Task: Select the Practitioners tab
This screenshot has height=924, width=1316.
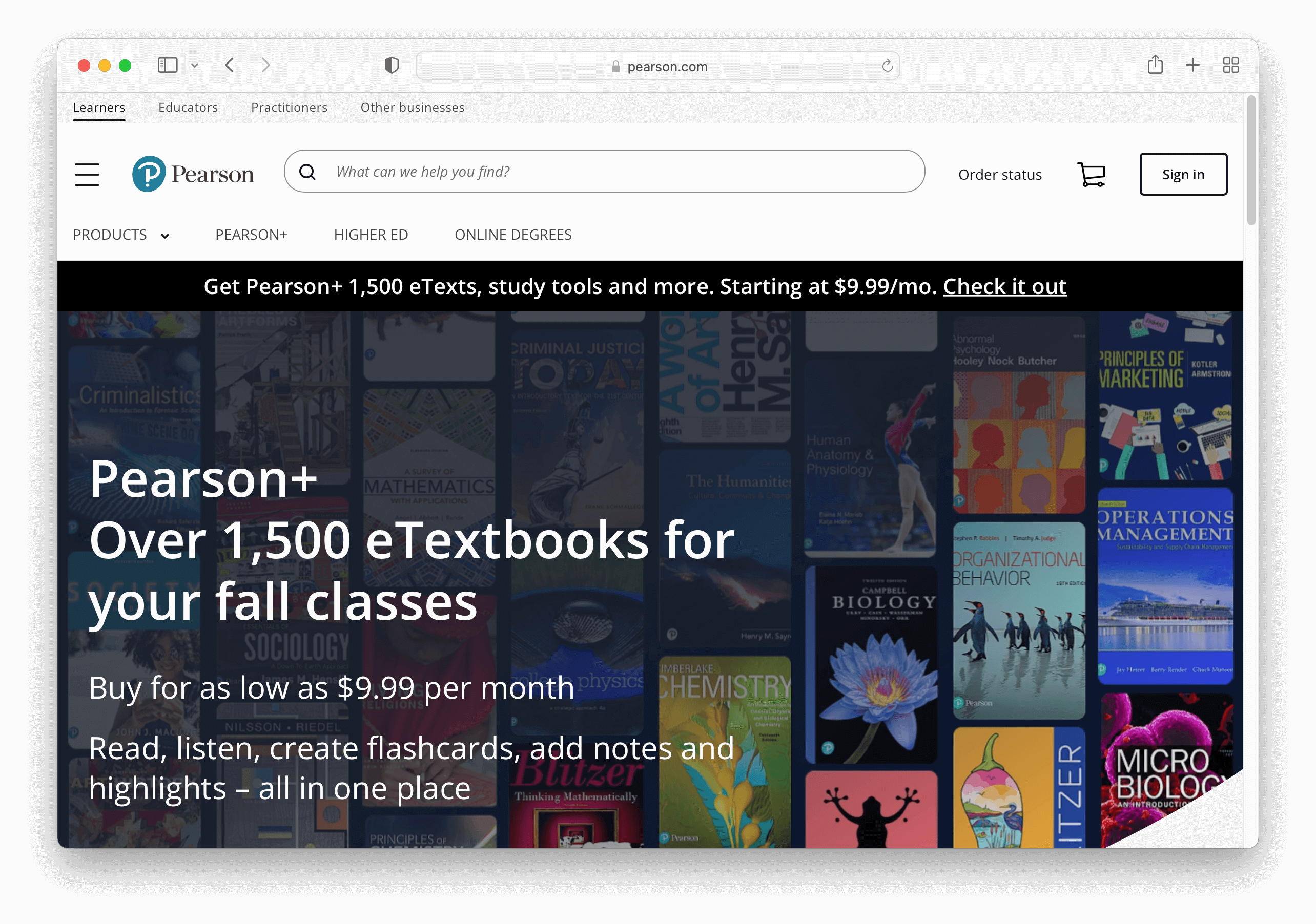Action: pyautogui.click(x=289, y=107)
